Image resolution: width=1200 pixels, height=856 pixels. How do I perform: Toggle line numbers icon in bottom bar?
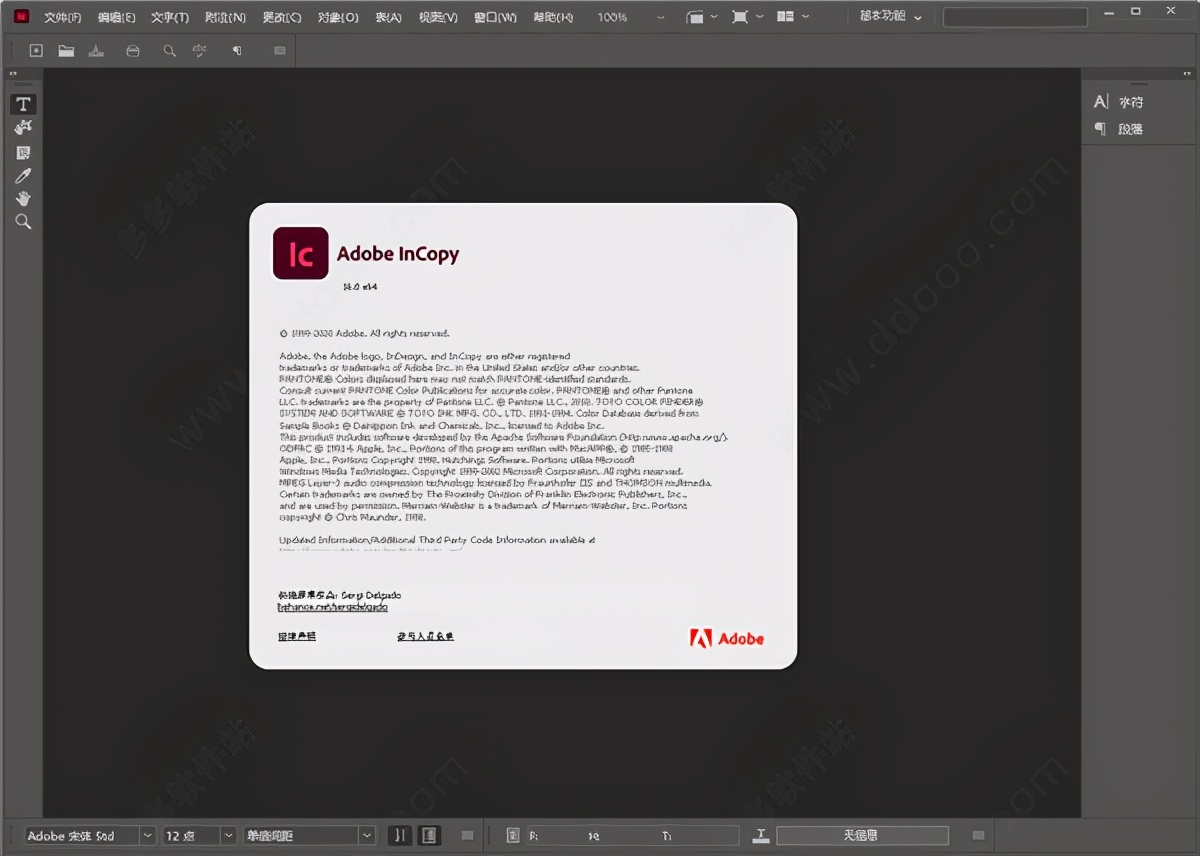400,835
